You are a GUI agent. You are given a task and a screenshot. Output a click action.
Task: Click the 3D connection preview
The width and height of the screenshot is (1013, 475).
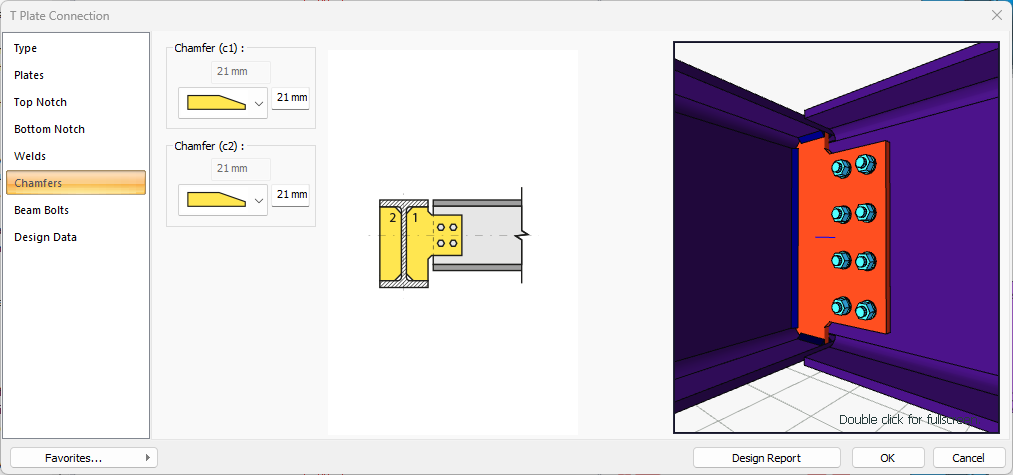click(837, 237)
